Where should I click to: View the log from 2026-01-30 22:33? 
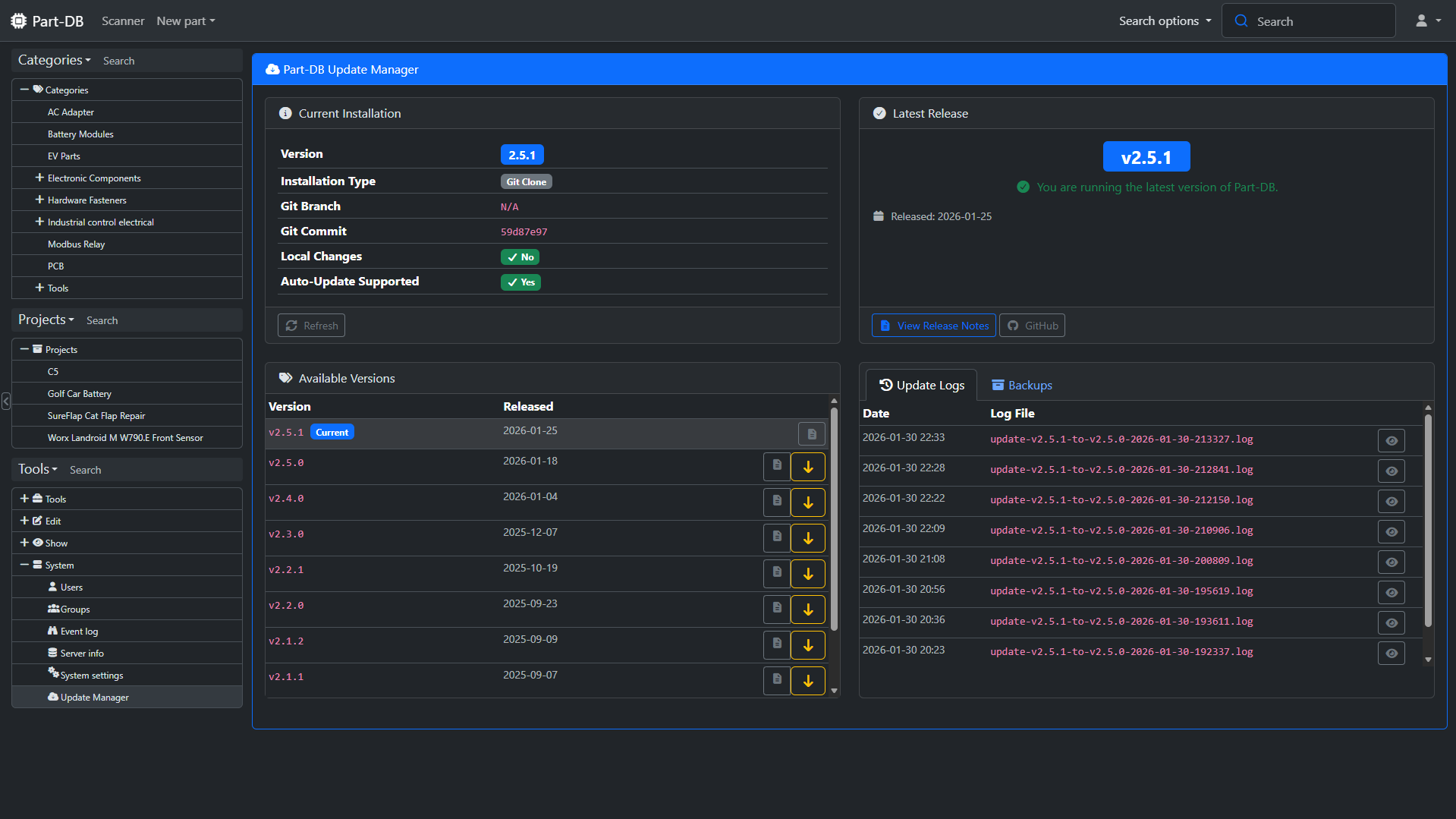[x=1391, y=441]
